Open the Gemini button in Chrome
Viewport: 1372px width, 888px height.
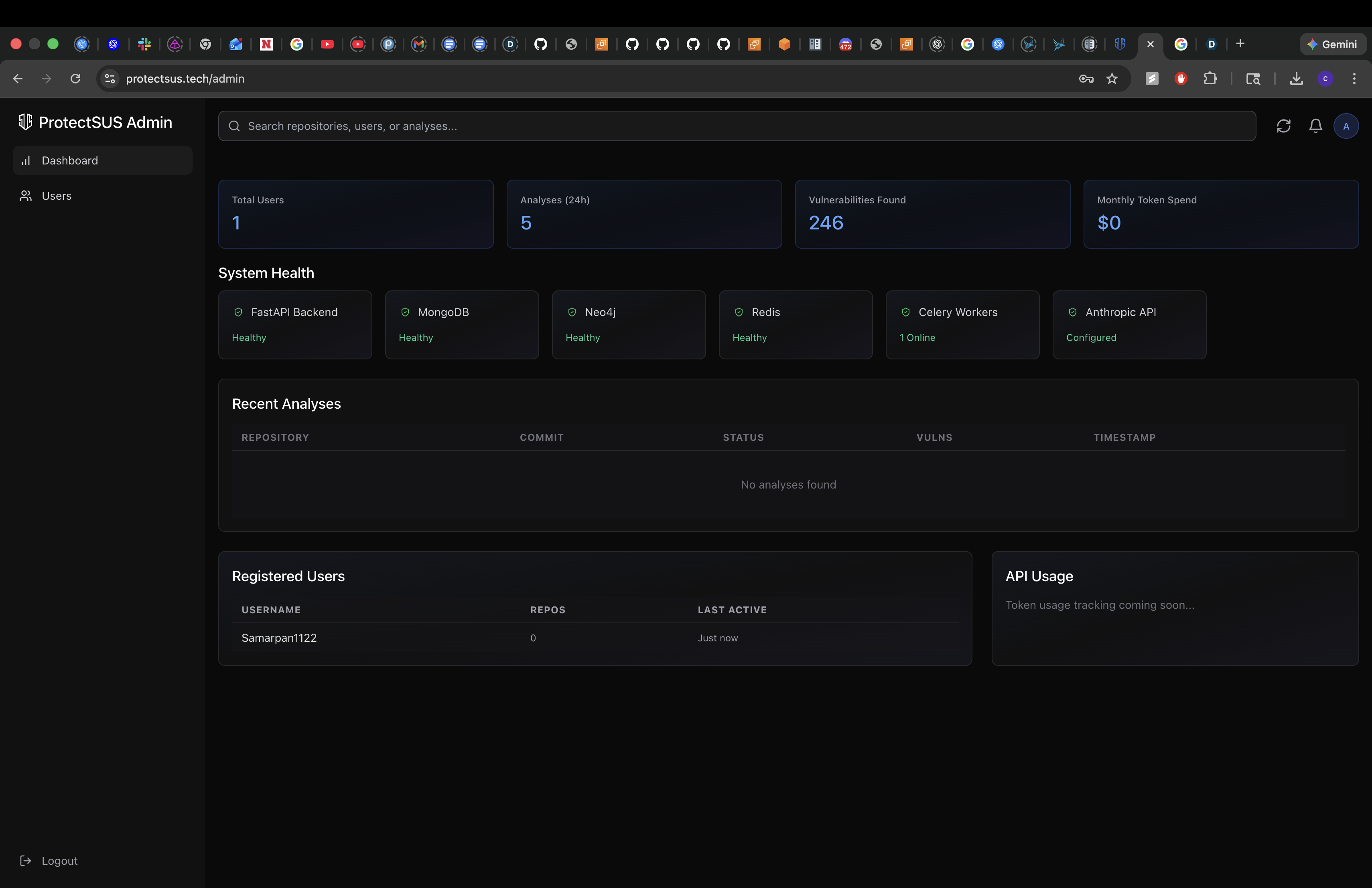(x=1332, y=45)
